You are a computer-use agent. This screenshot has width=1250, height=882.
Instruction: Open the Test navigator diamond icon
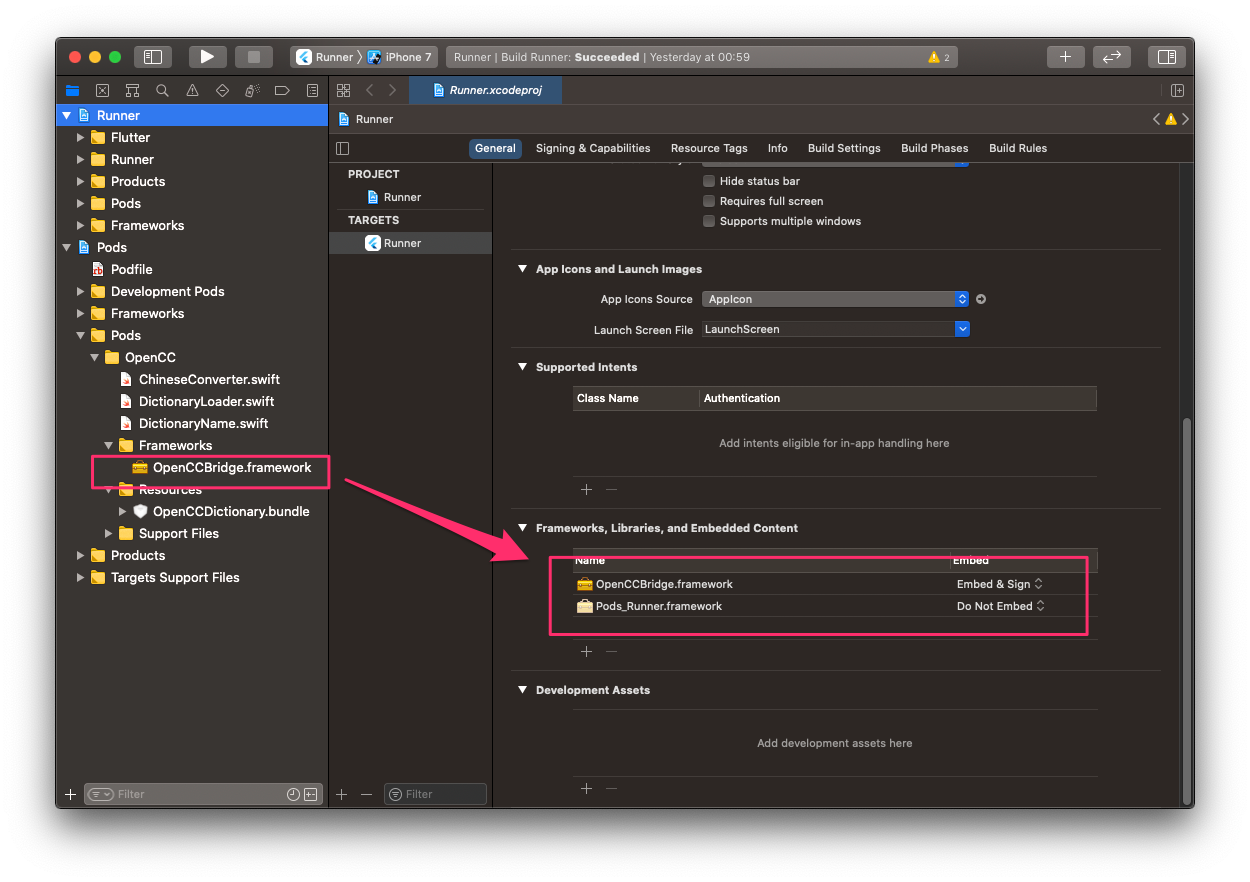tap(222, 90)
